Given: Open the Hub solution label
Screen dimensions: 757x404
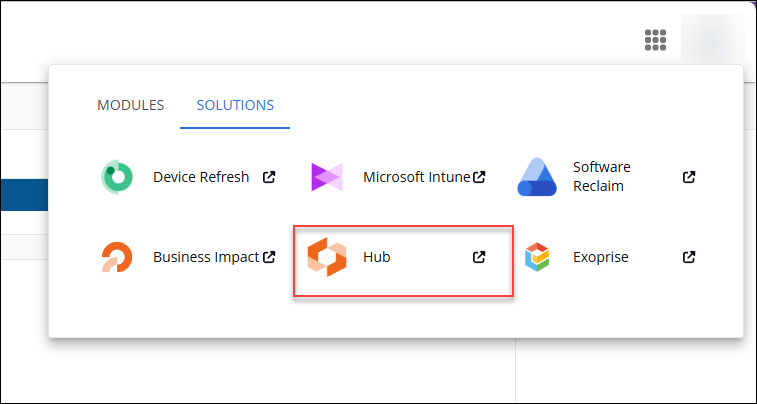Looking at the screenshot, I should [x=377, y=257].
